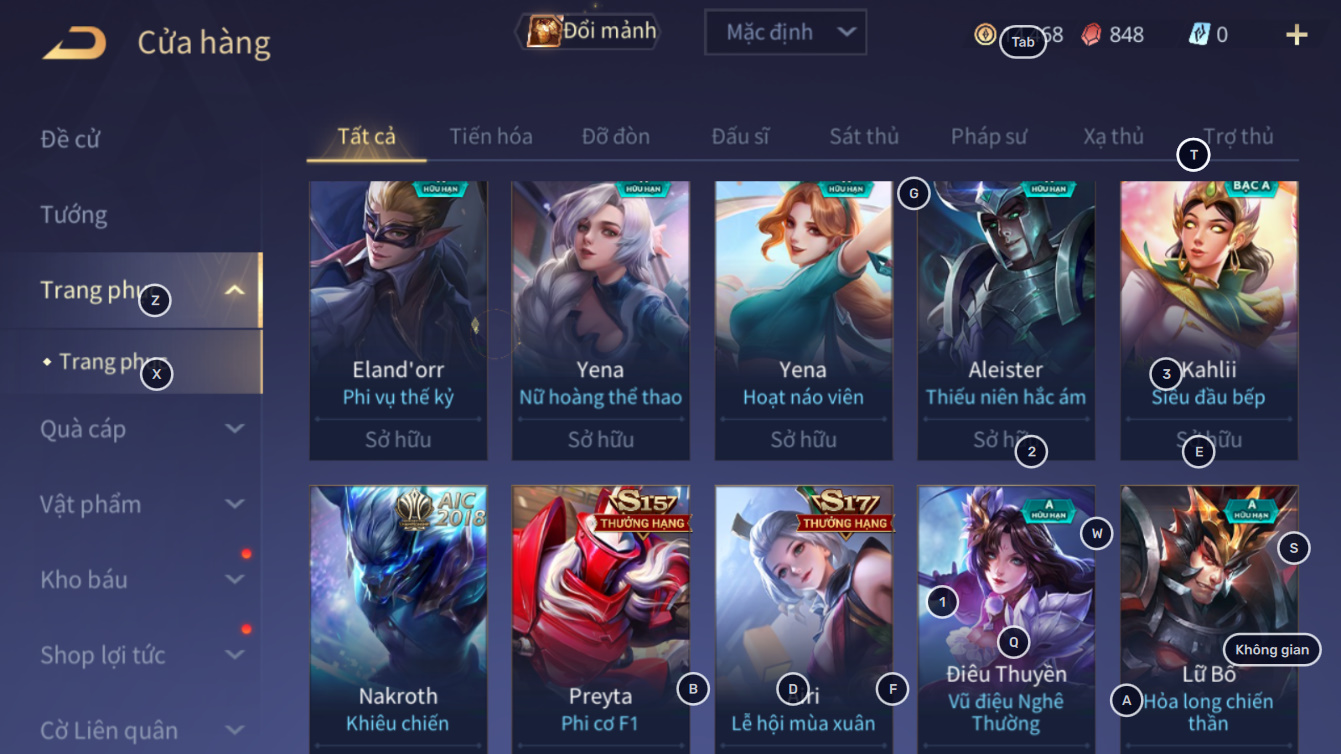Image resolution: width=1341 pixels, height=754 pixels.
Task: Click the red ruby currency icon
Action: (x=1092, y=34)
